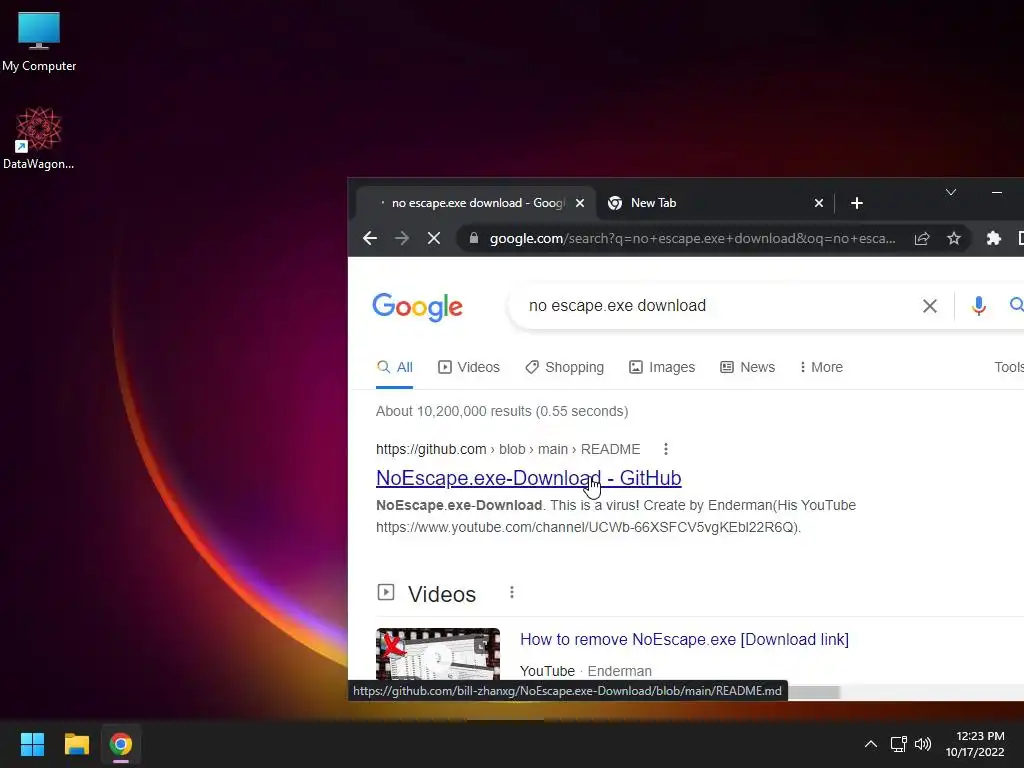Switch to Shopping results
1024x768 pixels.
pos(565,367)
